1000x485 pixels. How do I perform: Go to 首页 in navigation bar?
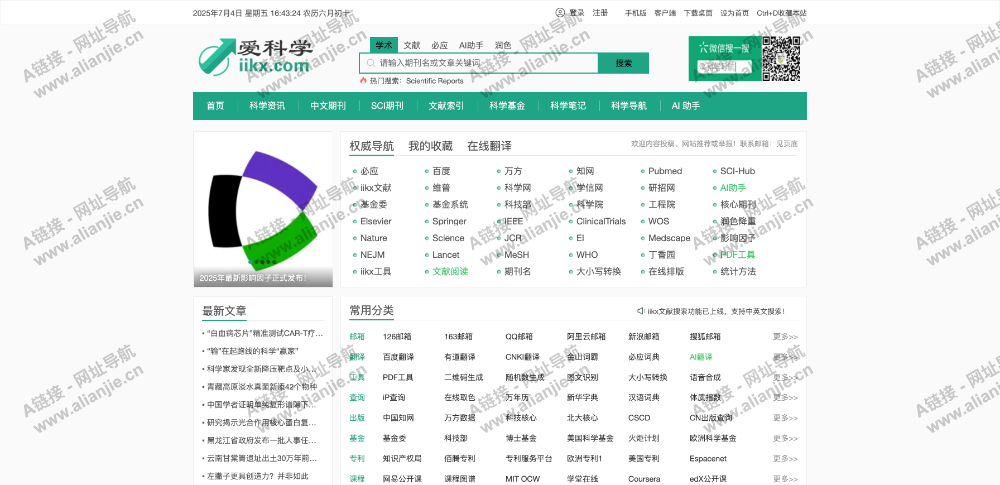click(x=215, y=106)
